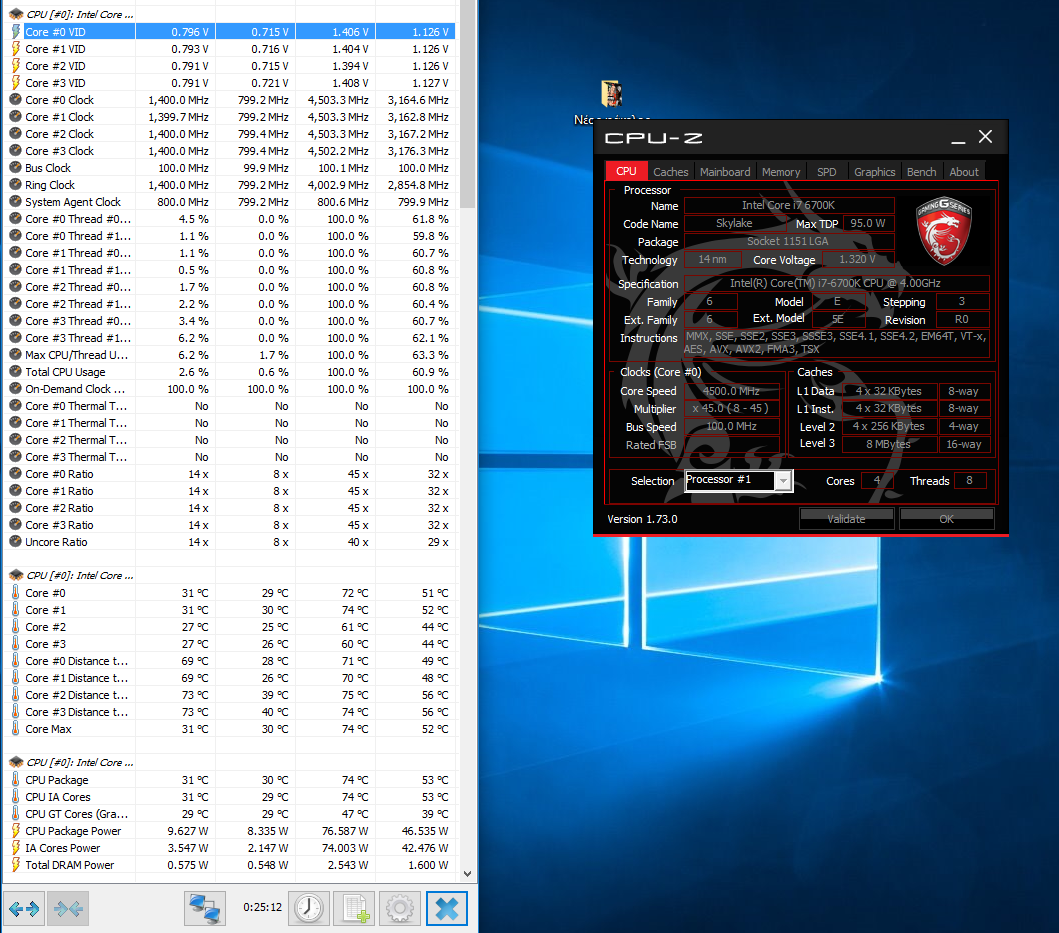Viewport: 1059px width, 933px height.
Task: Open the SPD tab in CPU-Z
Action: click(826, 172)
